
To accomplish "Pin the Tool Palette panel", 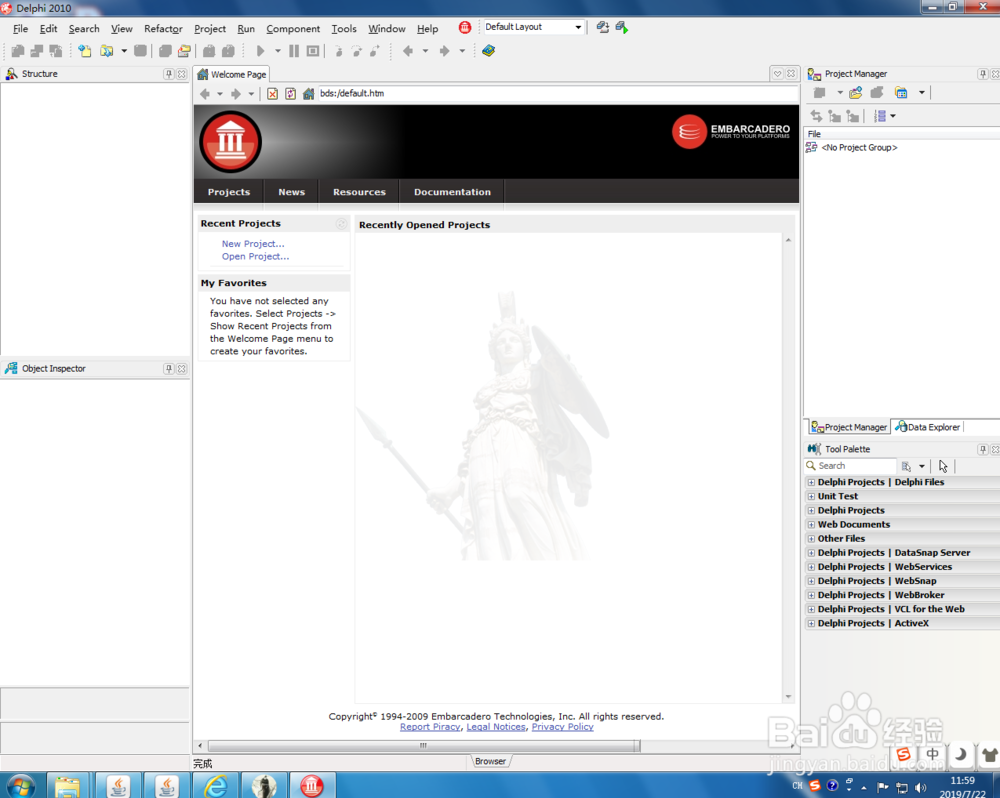I will pyautogui.click(x=983, y=449).
